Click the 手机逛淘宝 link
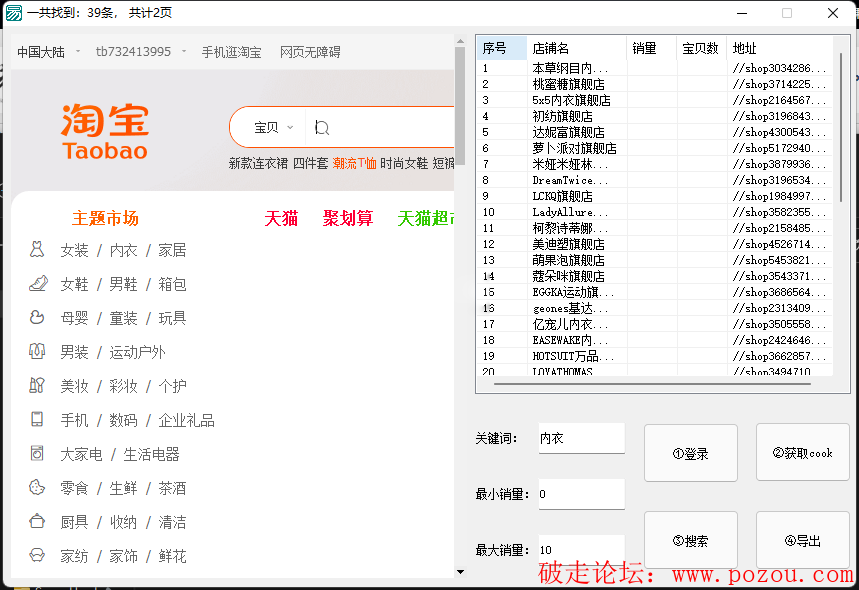859x590 pixels. [231, 52]
